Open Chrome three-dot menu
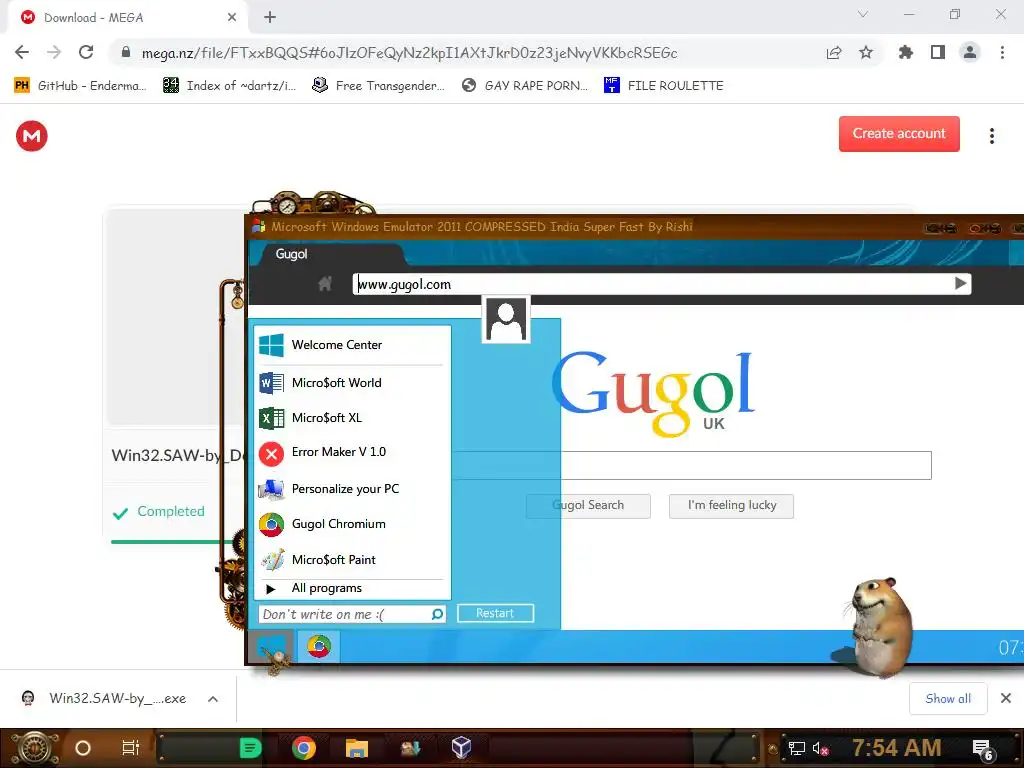Viewport: 1024px width, 768px height. pyautogui.click(x=1002, y=52)
